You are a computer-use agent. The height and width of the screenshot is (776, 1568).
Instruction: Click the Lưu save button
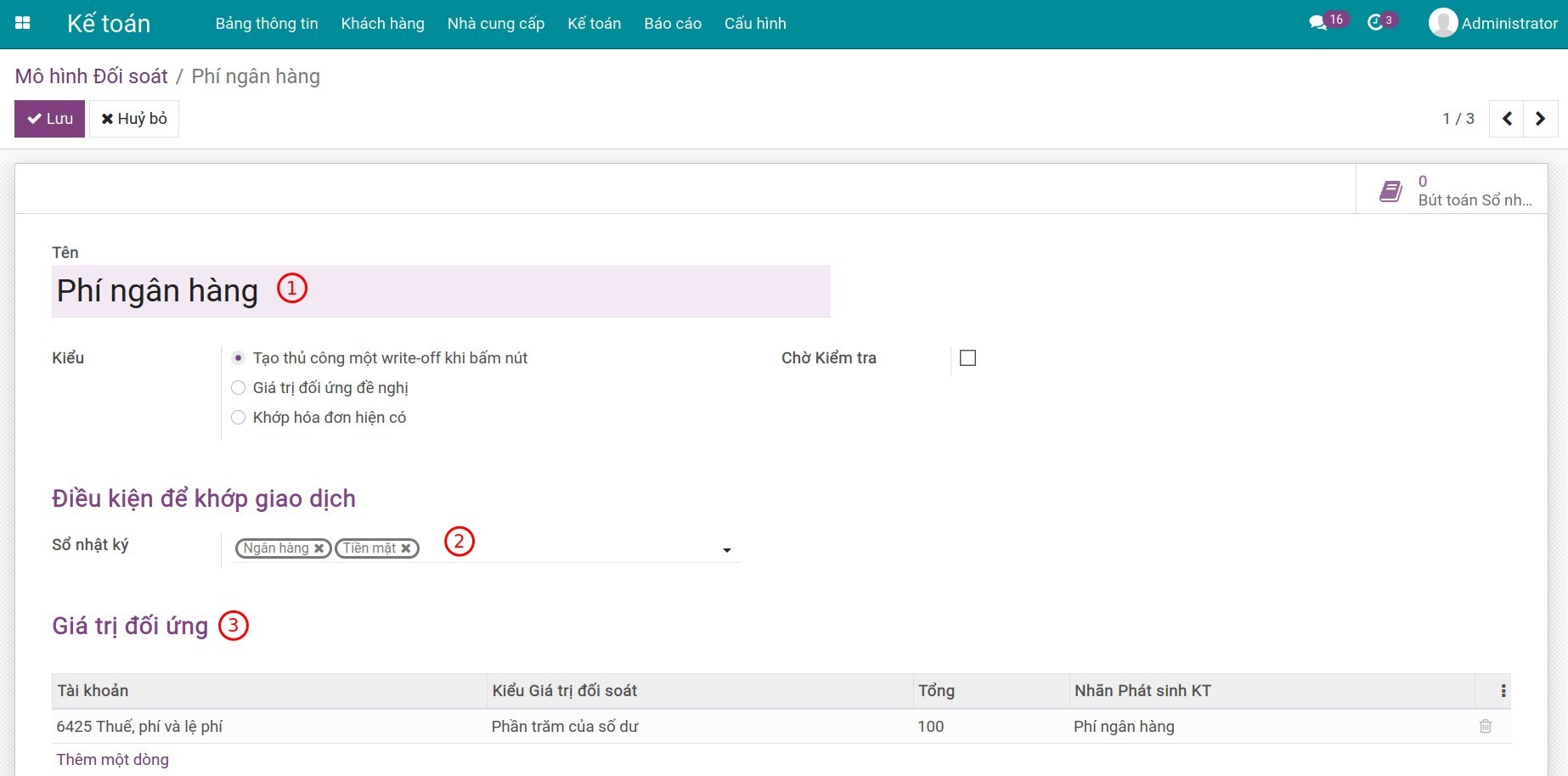[49, 119]
